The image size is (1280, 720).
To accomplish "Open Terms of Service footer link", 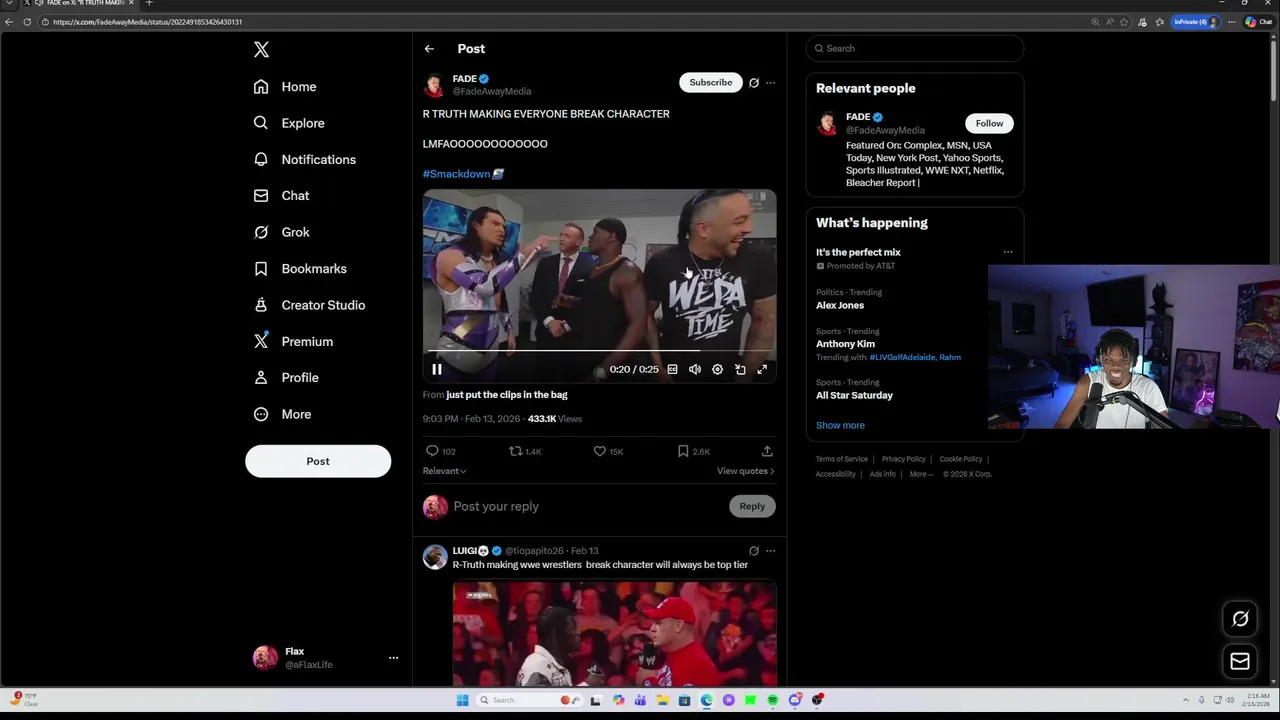I will click(x=842, y=459).
